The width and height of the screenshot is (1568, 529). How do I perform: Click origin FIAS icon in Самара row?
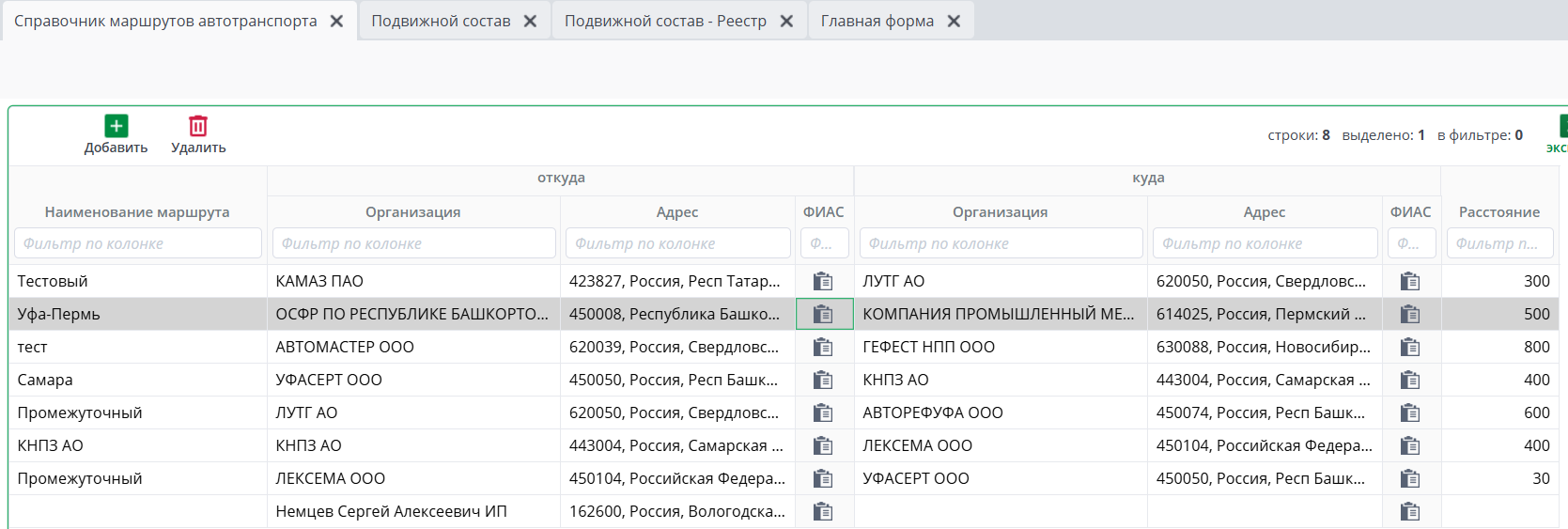click(823, 380)
